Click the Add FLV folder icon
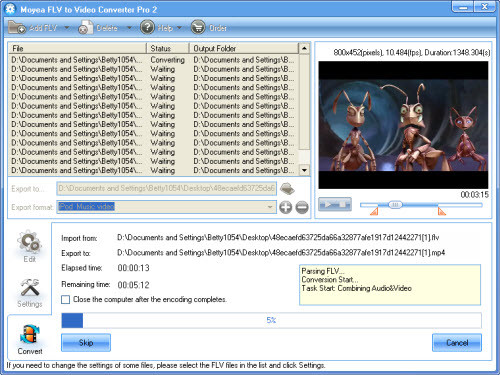500x375 pixels. tap(17, 28)
